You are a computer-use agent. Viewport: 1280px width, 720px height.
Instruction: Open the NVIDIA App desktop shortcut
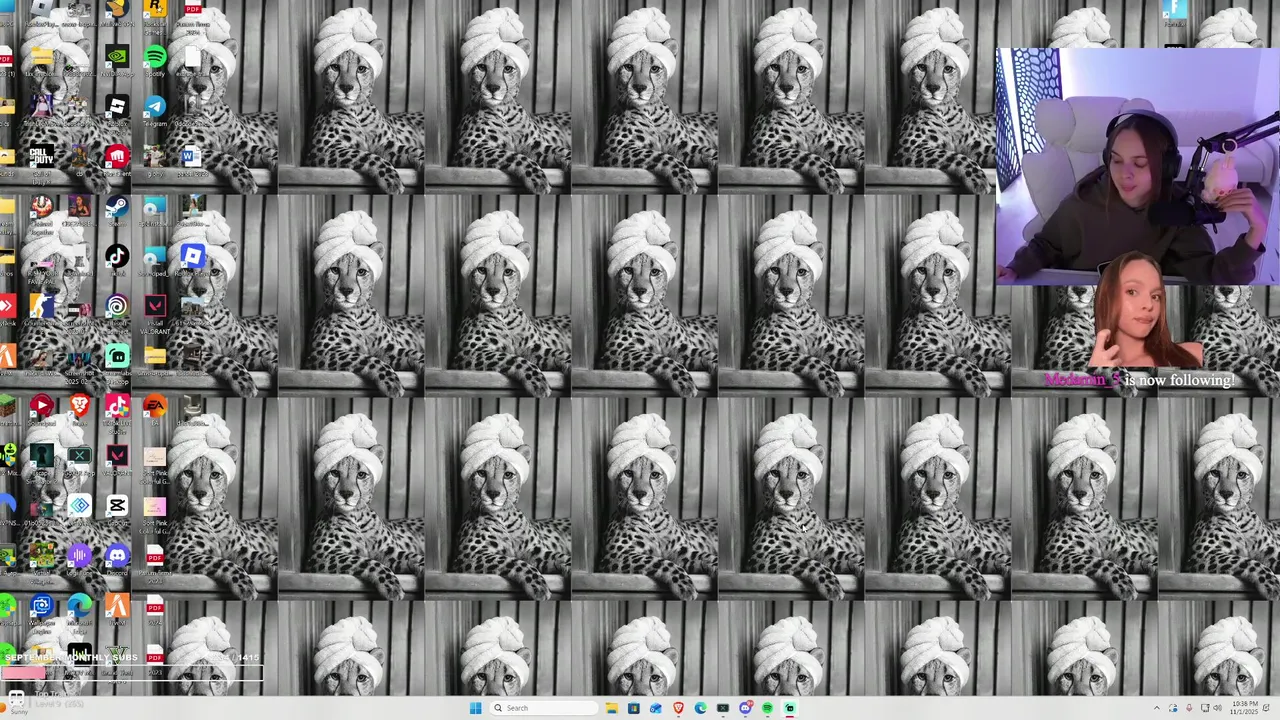(117, 56)
